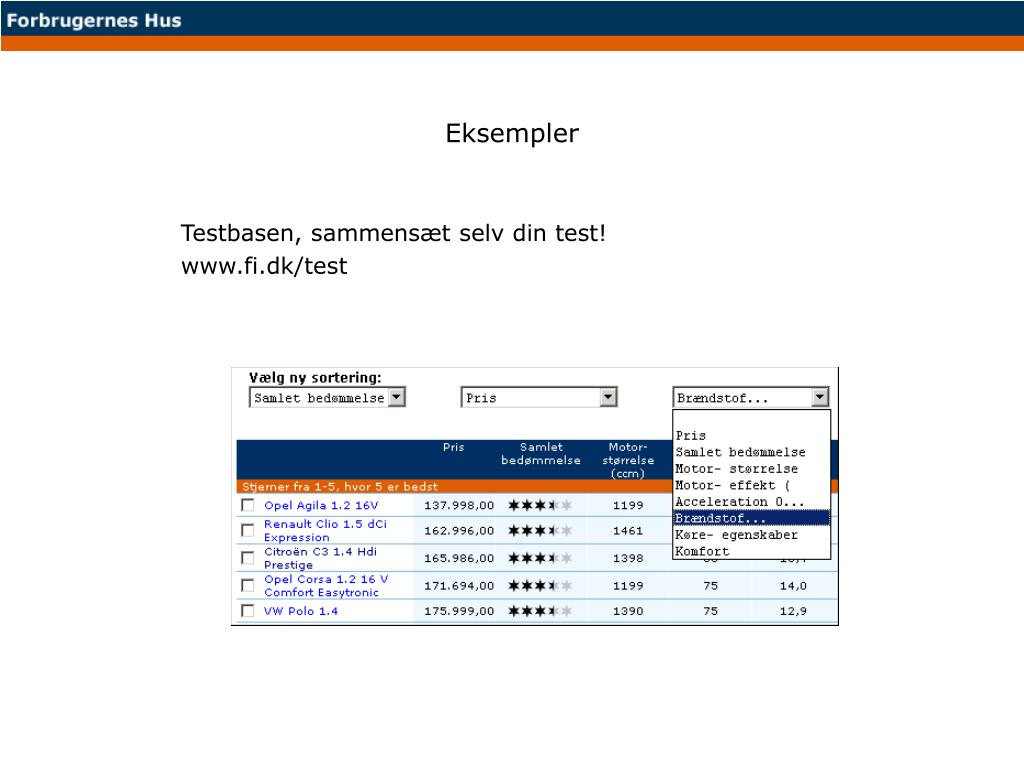Click the Motor-størrelse (ccm) column header
The height and width of the screenshot is (768, 1024).
pos(628,460)
